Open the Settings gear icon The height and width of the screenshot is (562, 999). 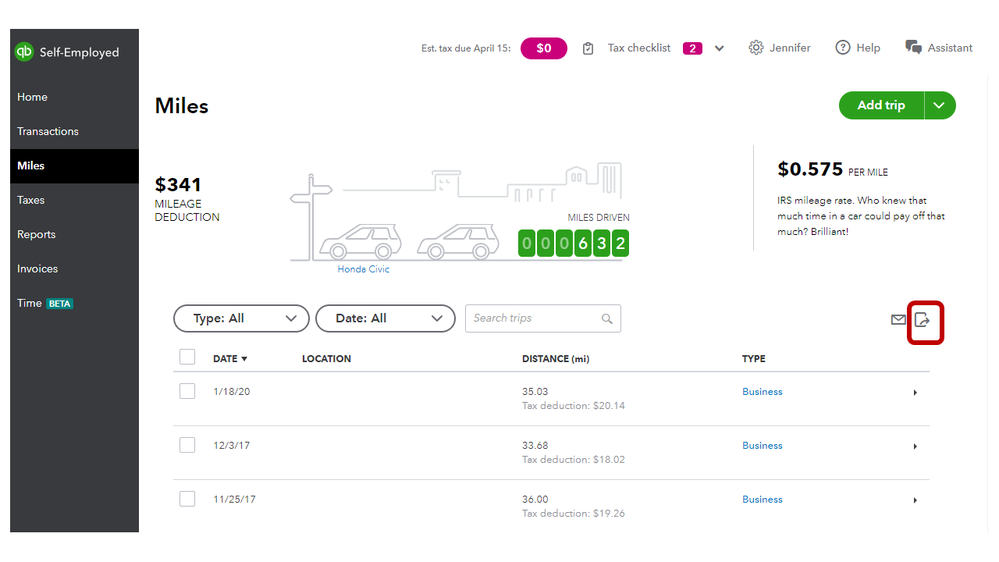756,48
